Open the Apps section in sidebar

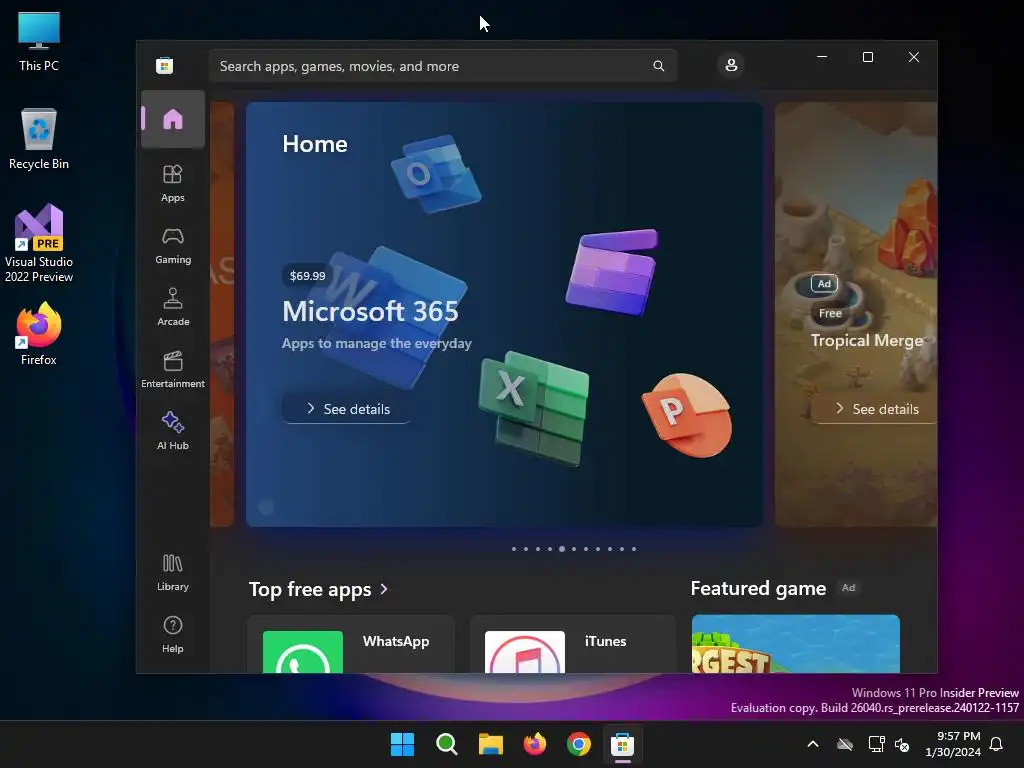172,184
